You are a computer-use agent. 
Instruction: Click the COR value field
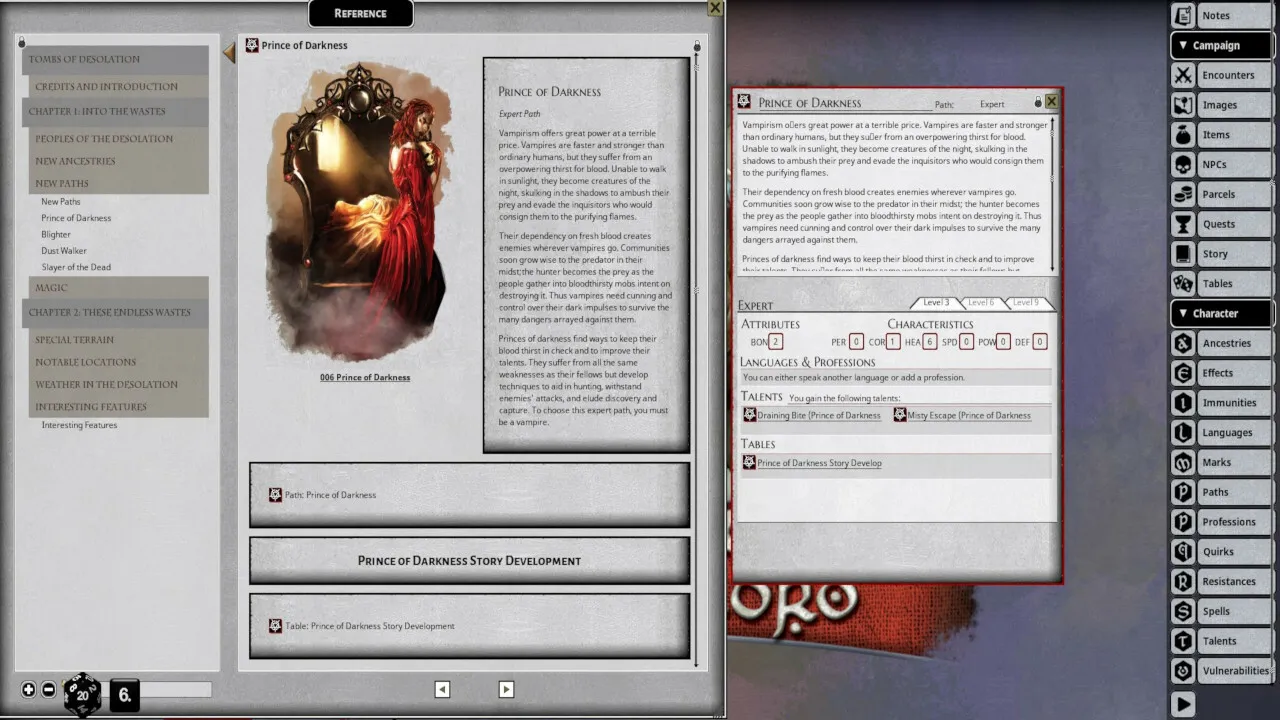[x=894, y=342]
